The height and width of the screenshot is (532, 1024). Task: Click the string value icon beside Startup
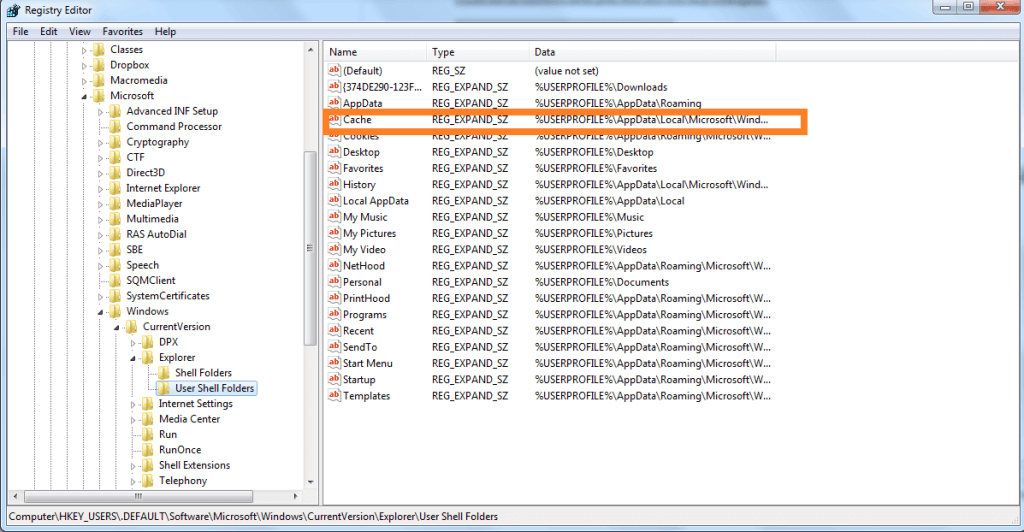point(334,380)
